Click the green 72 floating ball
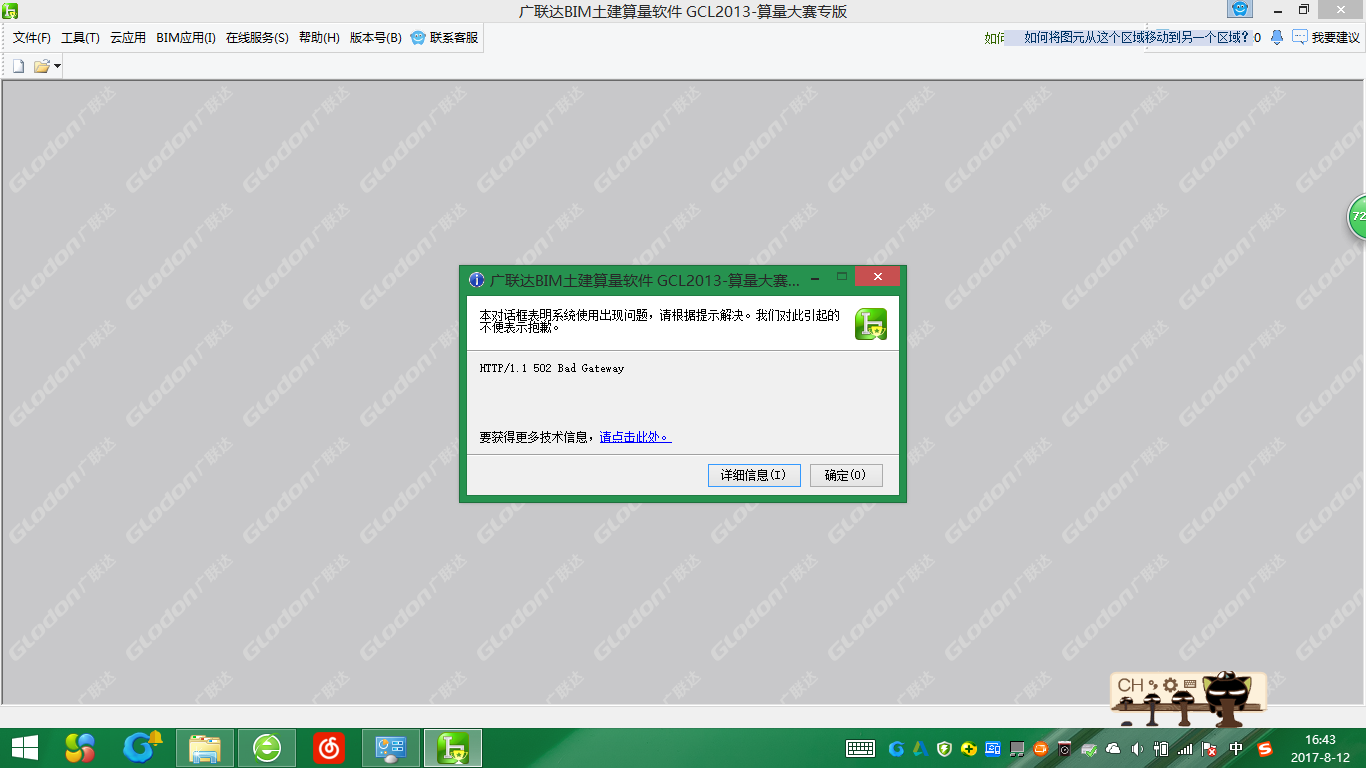Viewport: 1366px width, 768px height. click(1357, 216)
